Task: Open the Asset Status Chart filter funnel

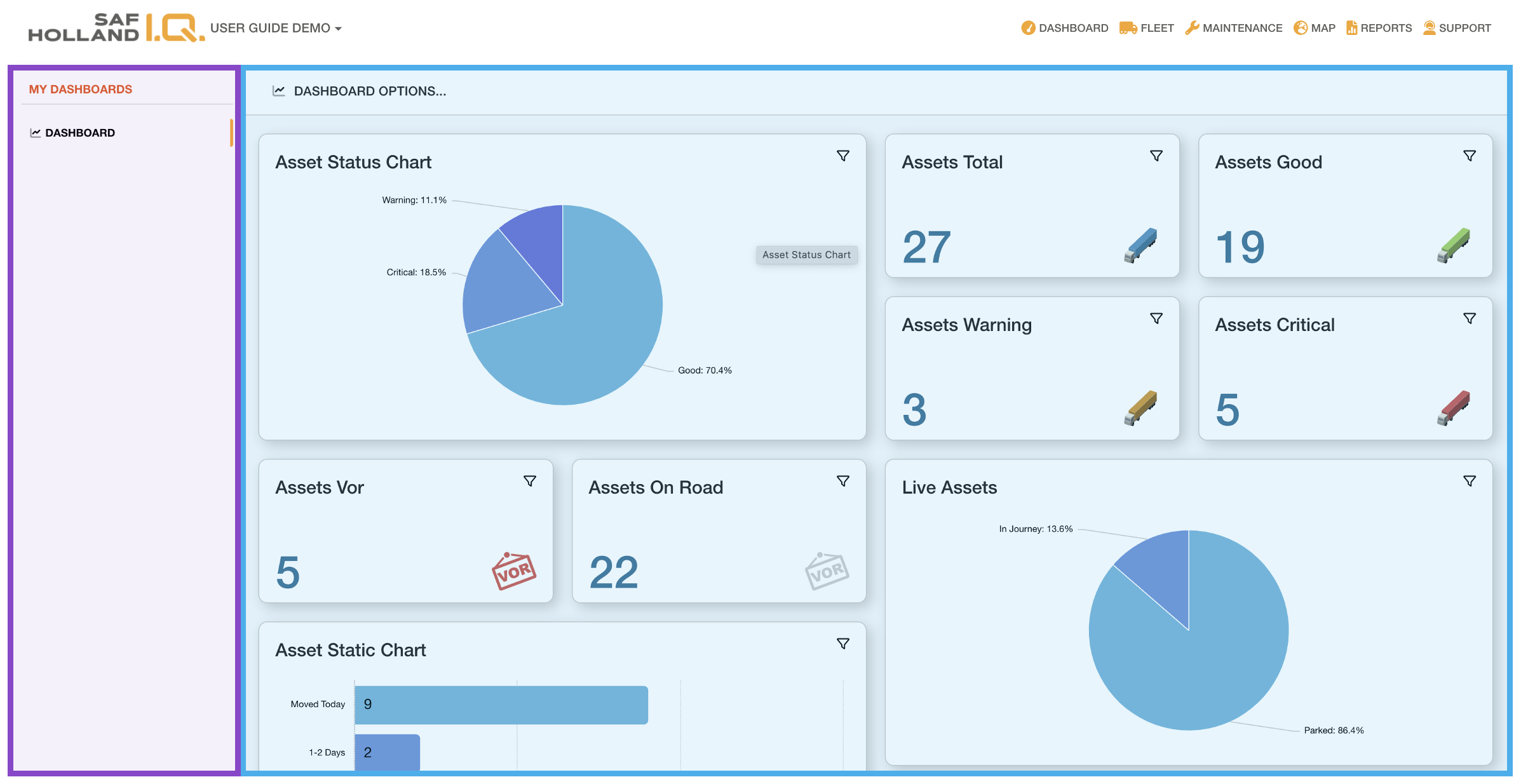Action: pyautogui.click(x=844, y=156)
